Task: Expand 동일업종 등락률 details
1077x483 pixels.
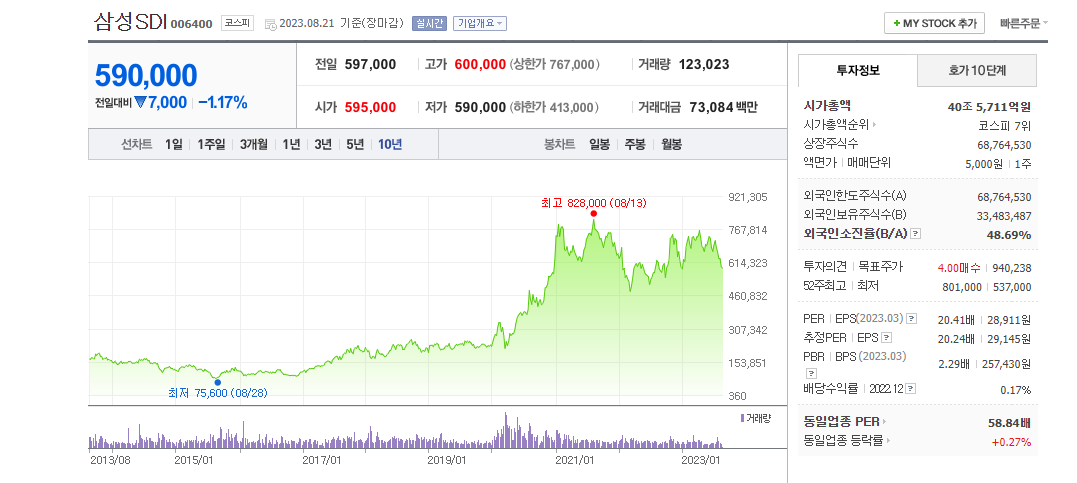Action: tap(888, 441)
